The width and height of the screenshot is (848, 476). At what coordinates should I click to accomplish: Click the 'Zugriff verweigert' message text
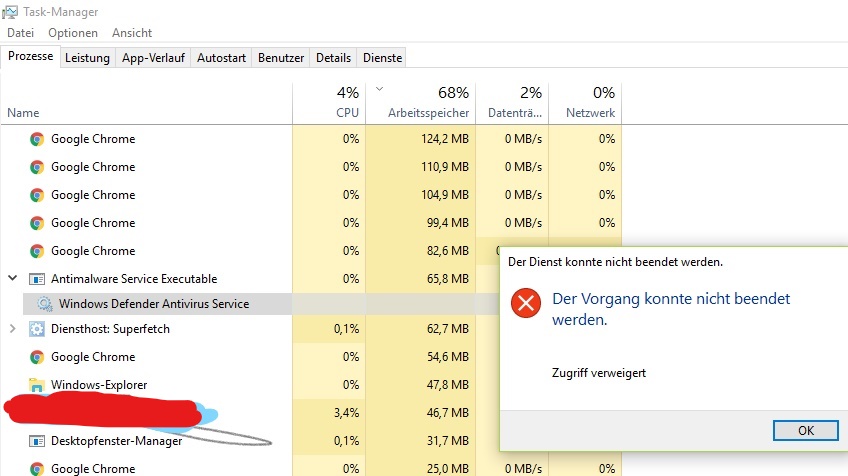tap(599, 373)
